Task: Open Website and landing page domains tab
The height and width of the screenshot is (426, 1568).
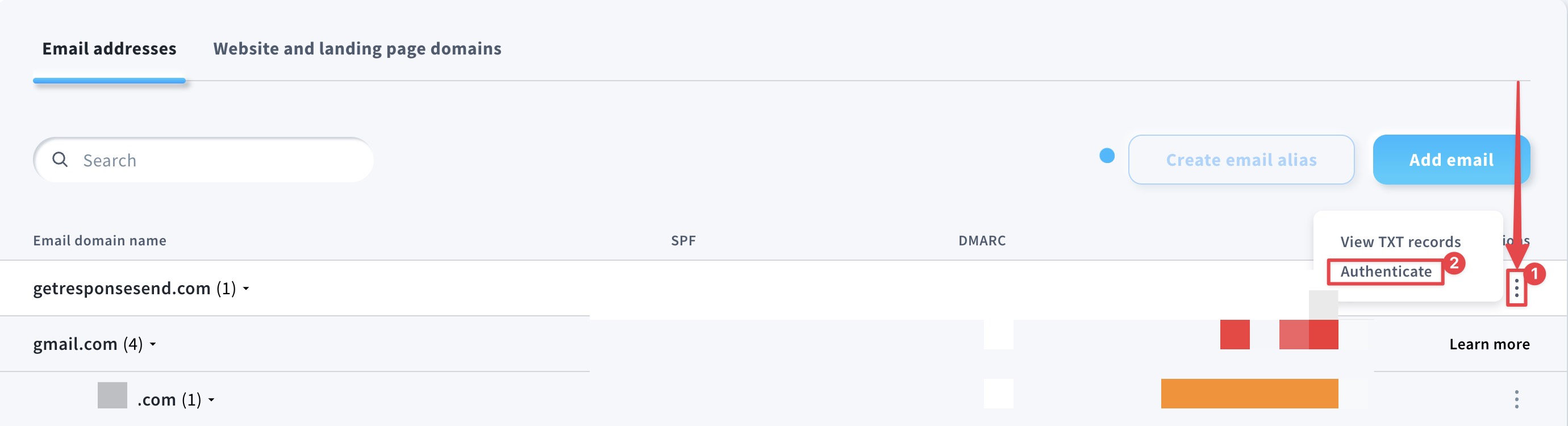Action: (357, 49)
